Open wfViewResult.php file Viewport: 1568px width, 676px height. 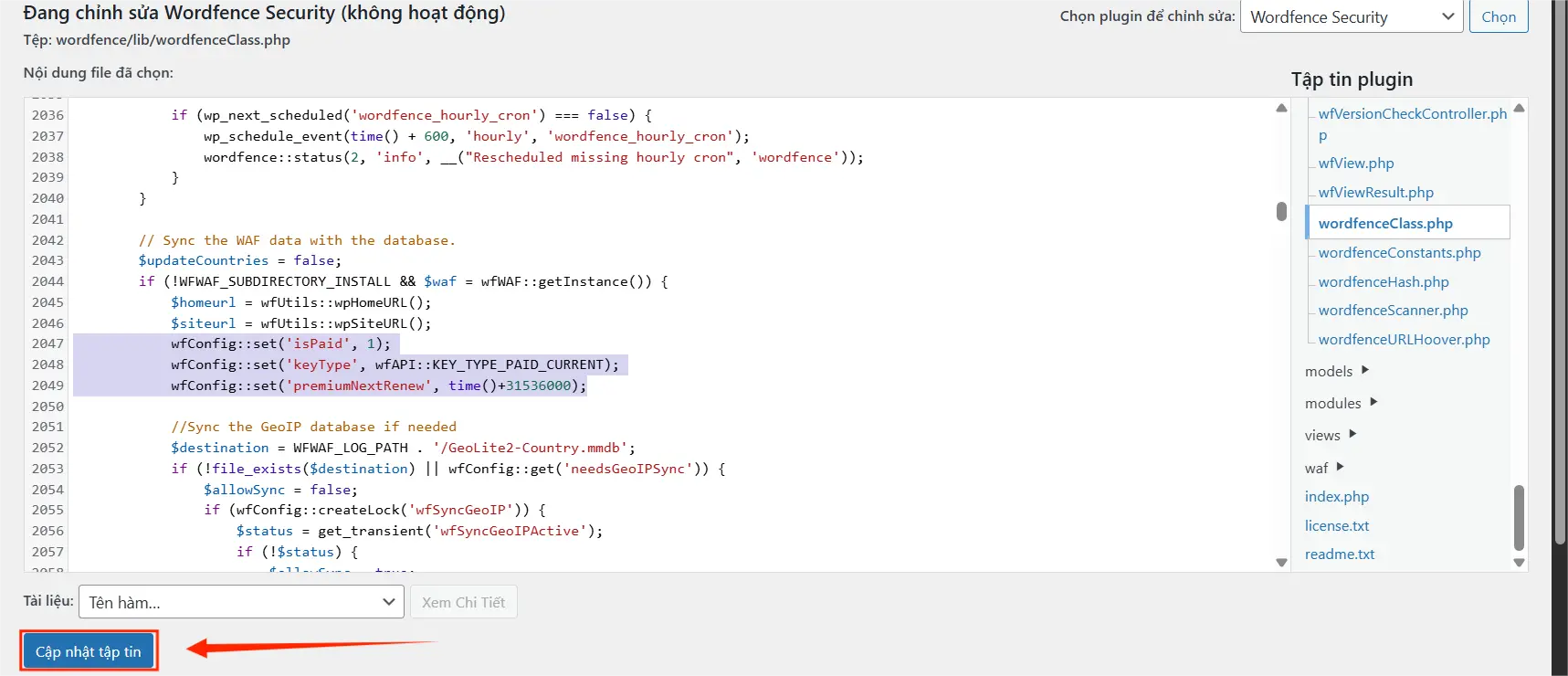click(x=1375, y=192)
